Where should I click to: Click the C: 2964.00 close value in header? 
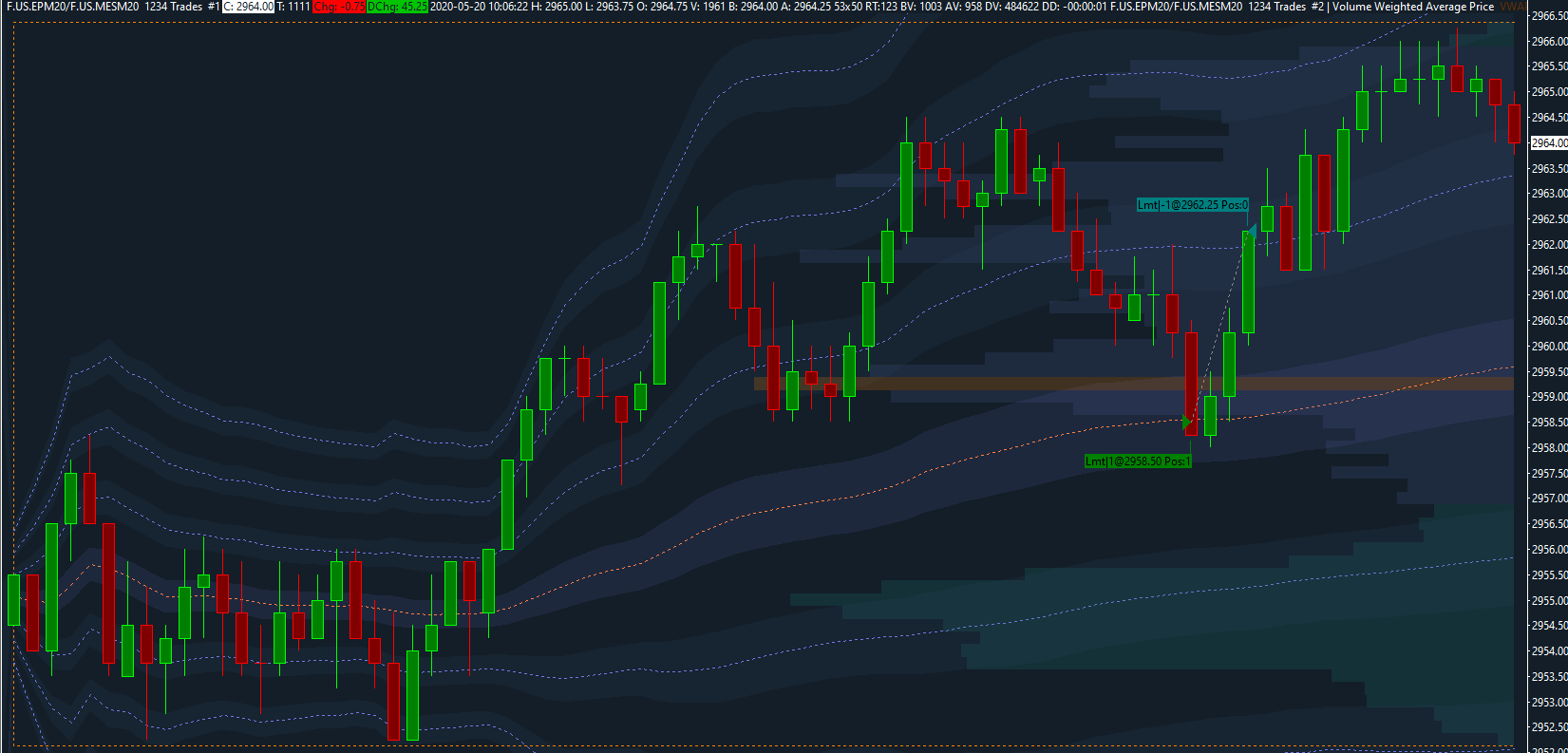click(x=249, y=7)
